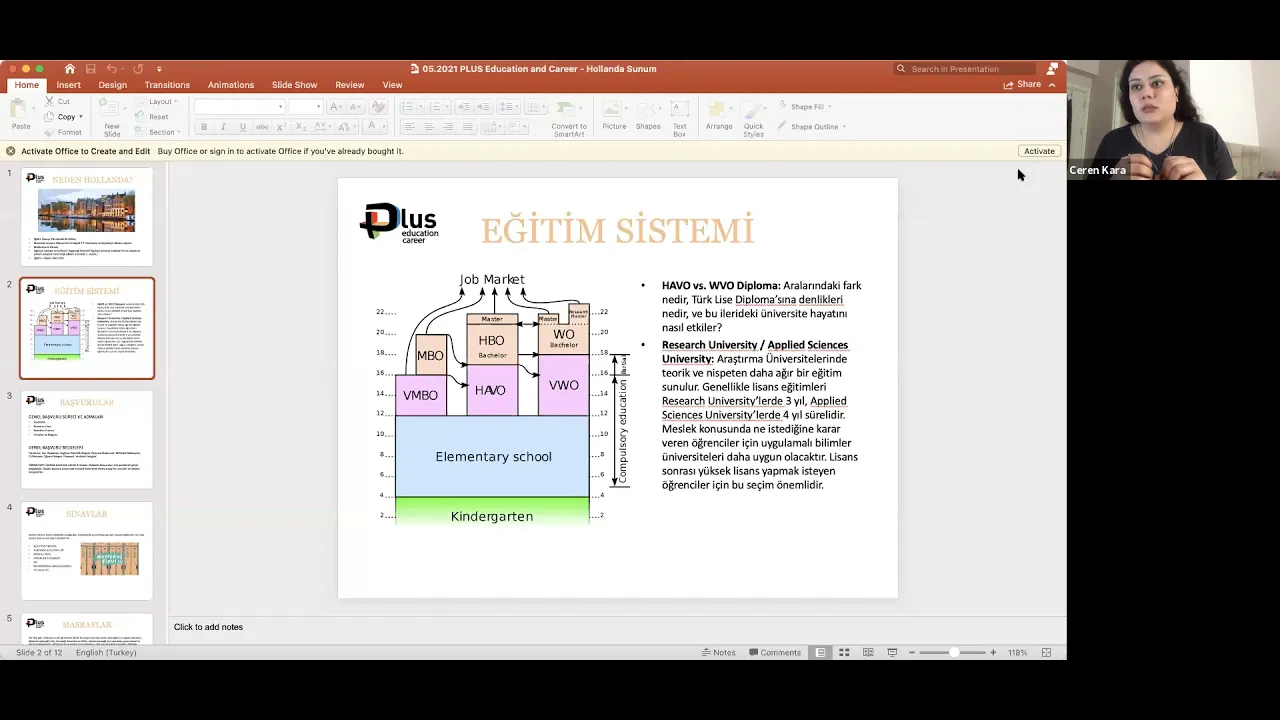1280x720 pixels.
Task: Toggle Superscript formatting
Action: (x=282, y=127)
